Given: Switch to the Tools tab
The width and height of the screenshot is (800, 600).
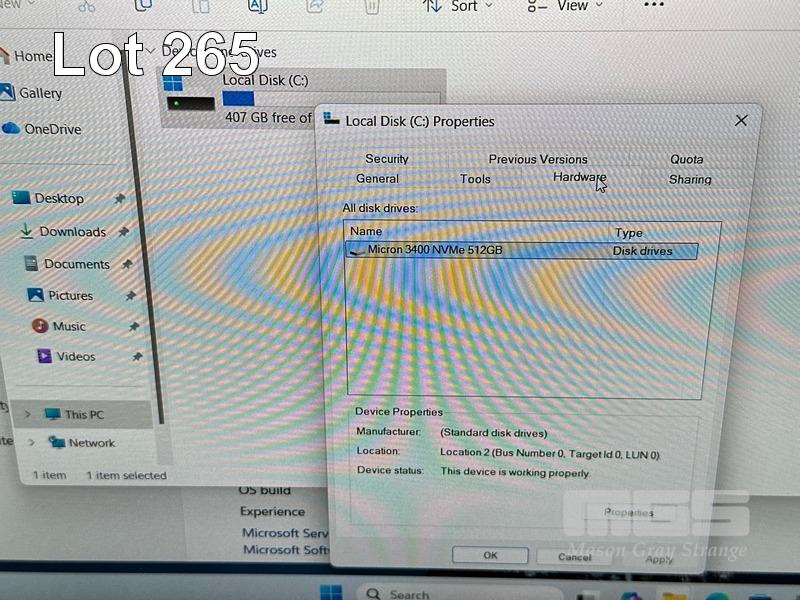Looking at the screenshot, I should tap(475, 179).
